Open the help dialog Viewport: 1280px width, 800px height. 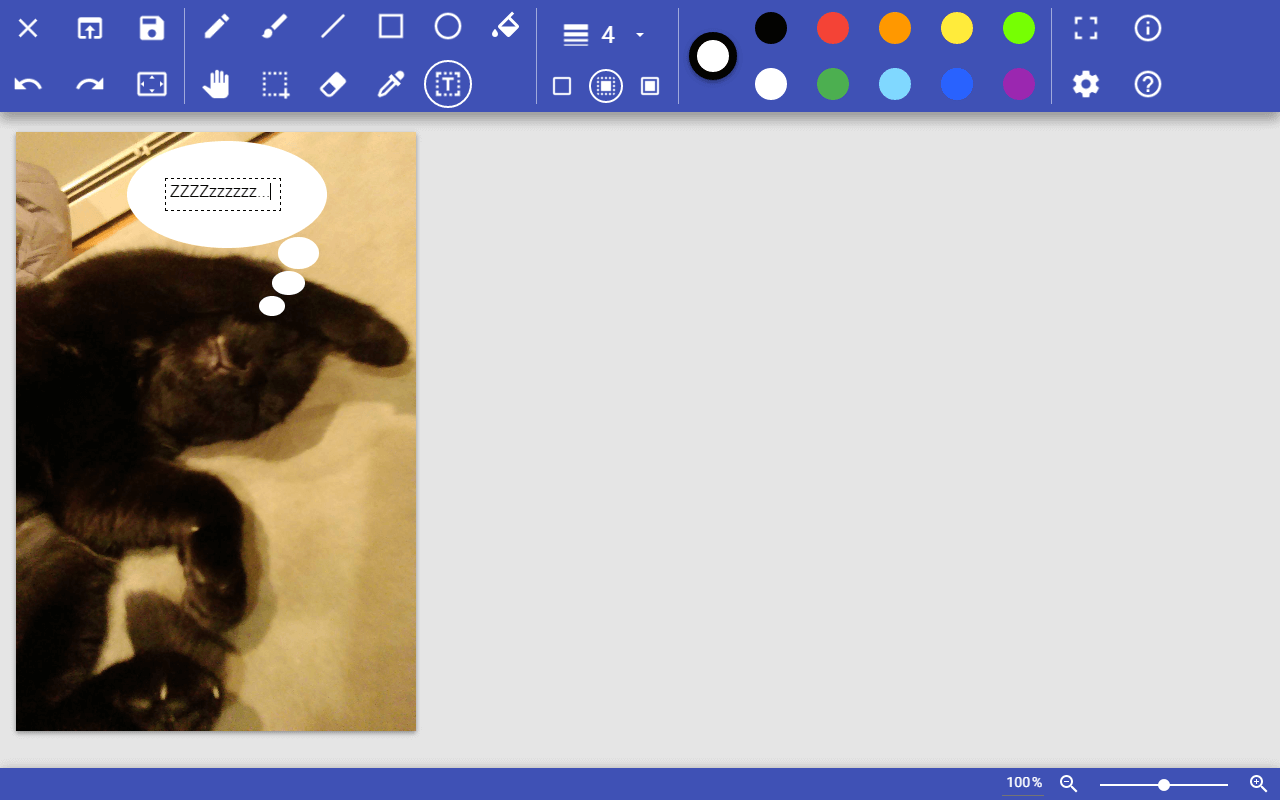pyautogui.click(x=1147, y=84)
